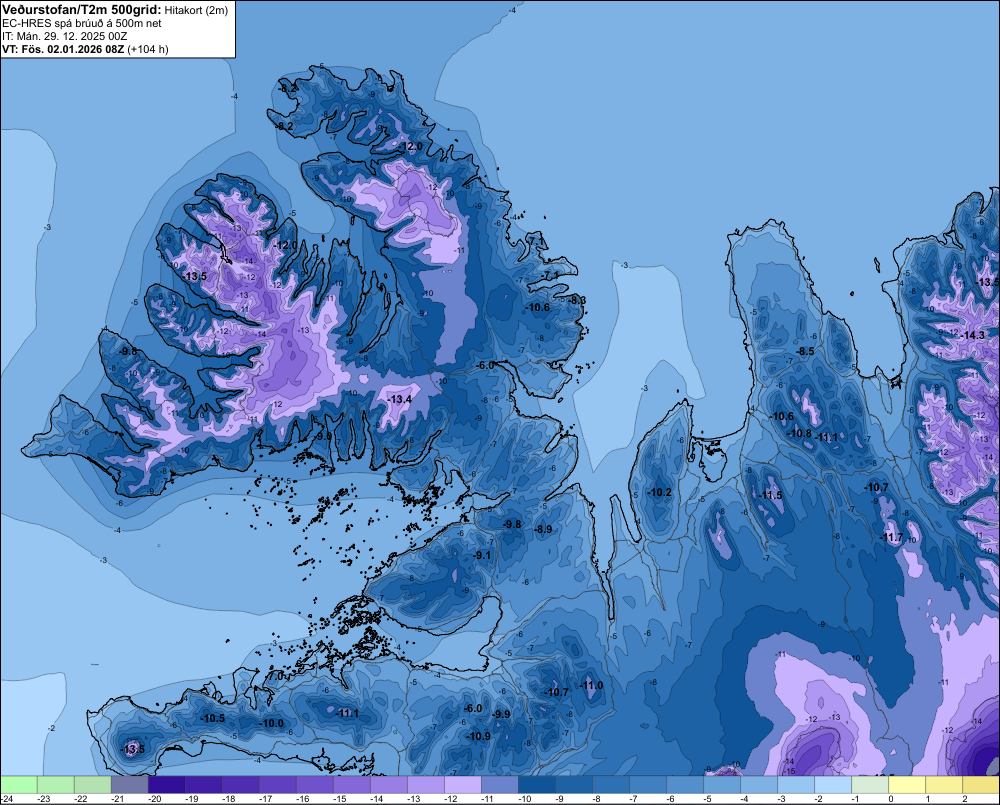The width and height of the screenshot is (1000, 805).
Task: Click the grayish-purple swatch above the -21 label
Action: [129, 784]
